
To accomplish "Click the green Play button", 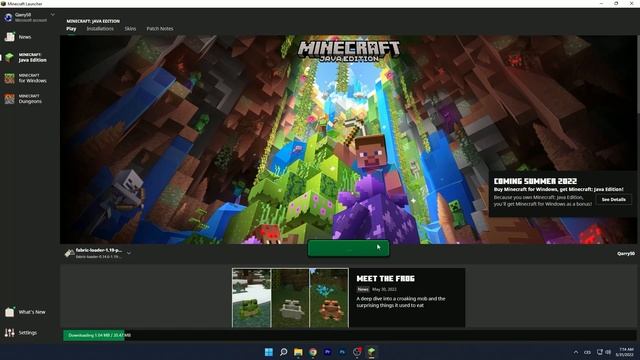I will [x=348, y=248].
